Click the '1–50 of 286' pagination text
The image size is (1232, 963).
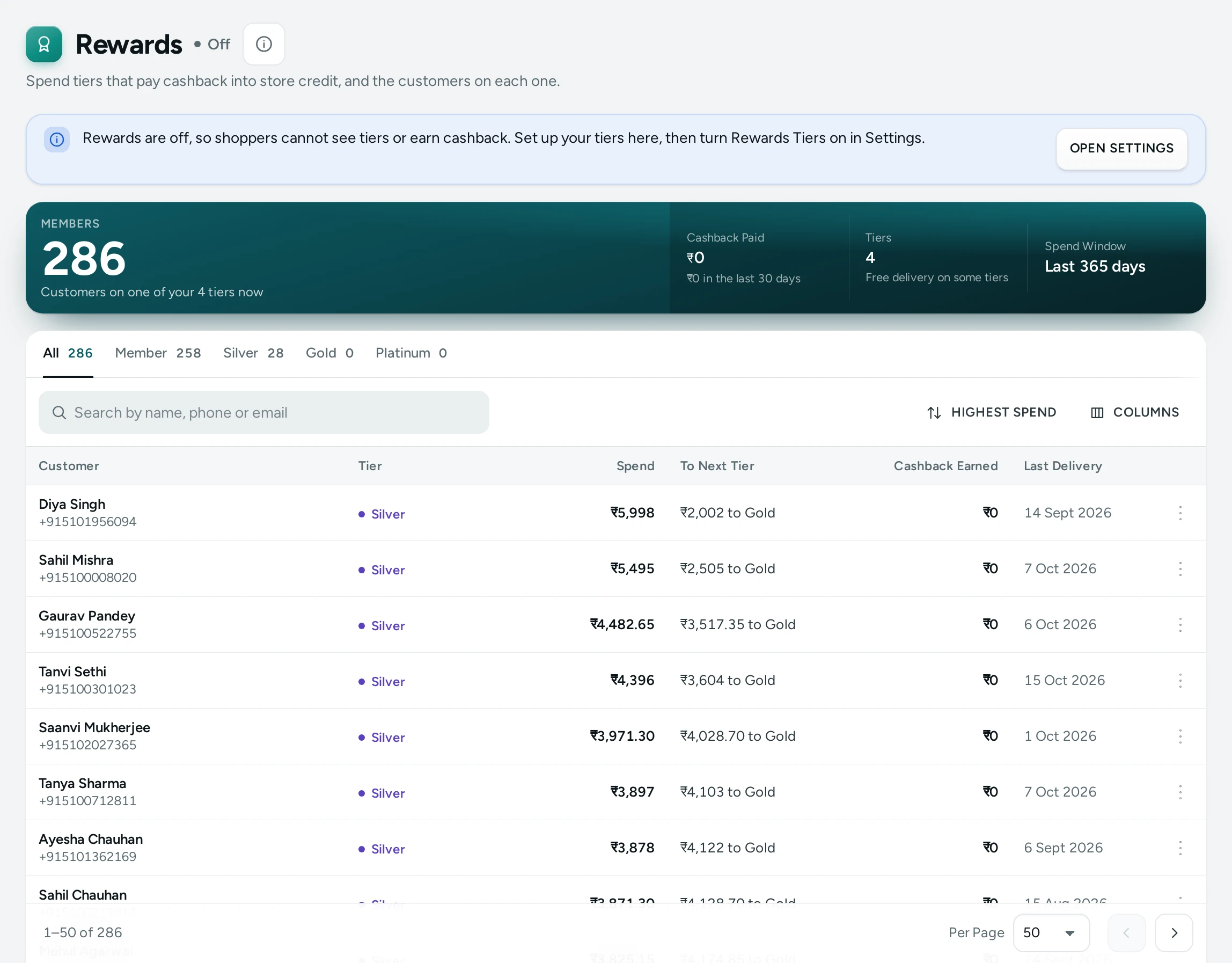[x=83, y=932]
